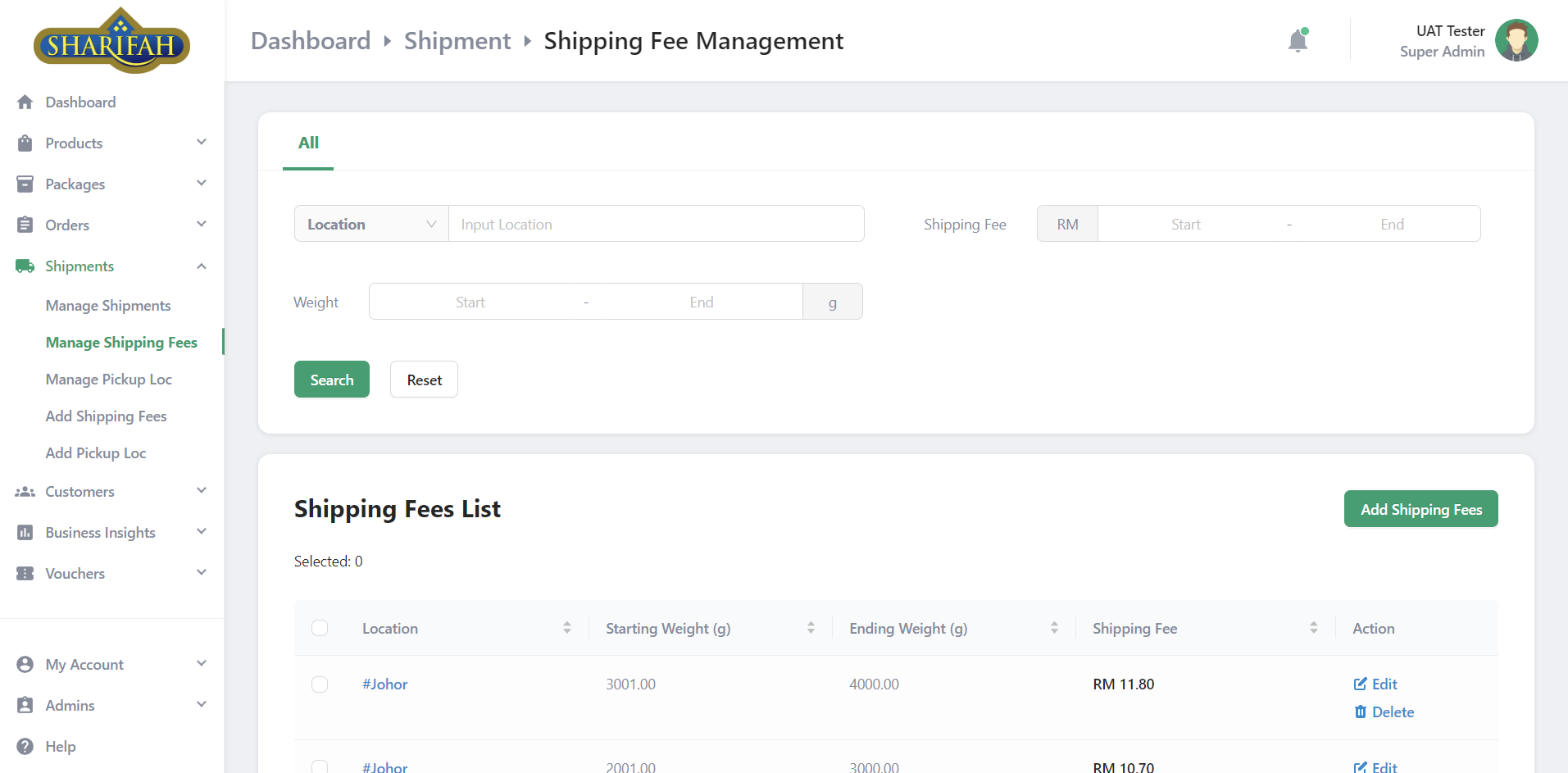Expand the Orders menu chevron
Screen dimensions: 1568x773
point(202,225)
